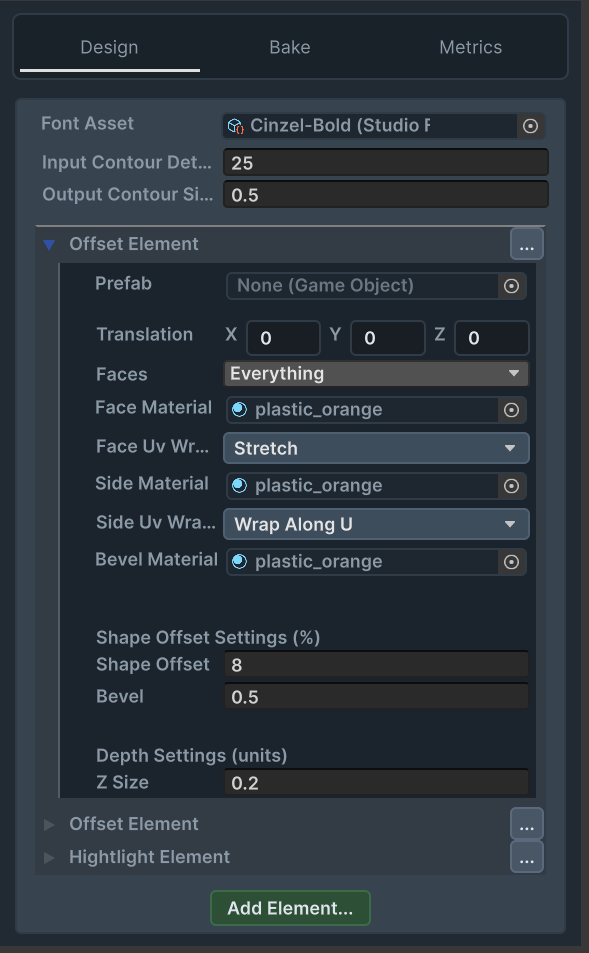
Task: Open Face Uv Wrap dropdown set to Stretch
Action: [x=376, y=449]
